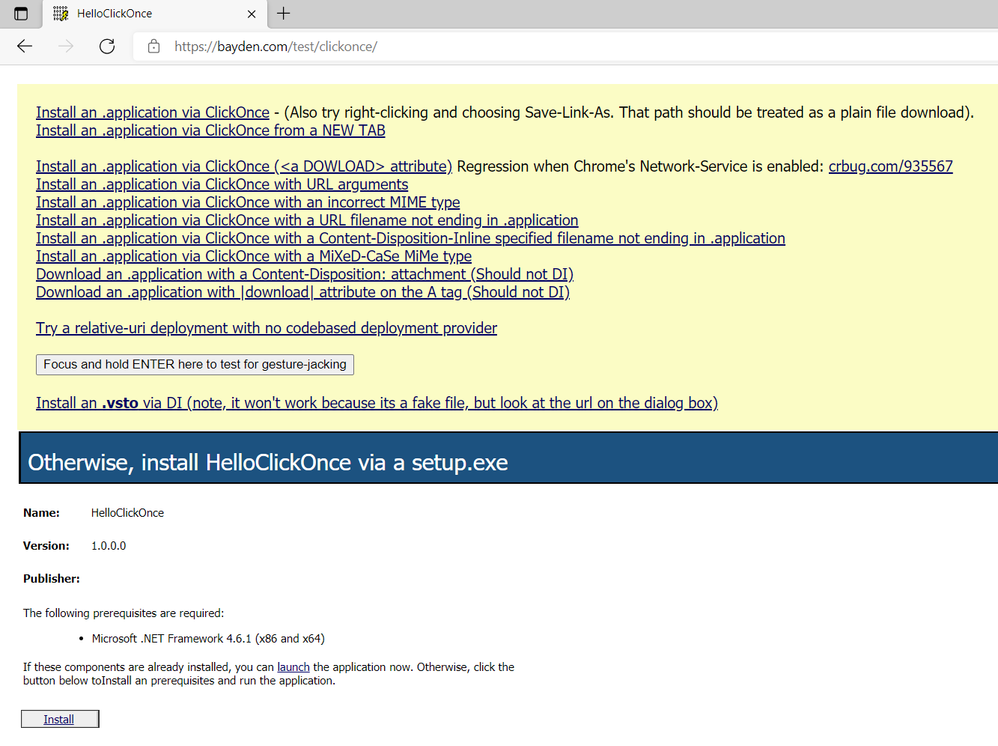Click the 'launch' link
The height and width of the screenshot is (746, 998).
[293, 666]
